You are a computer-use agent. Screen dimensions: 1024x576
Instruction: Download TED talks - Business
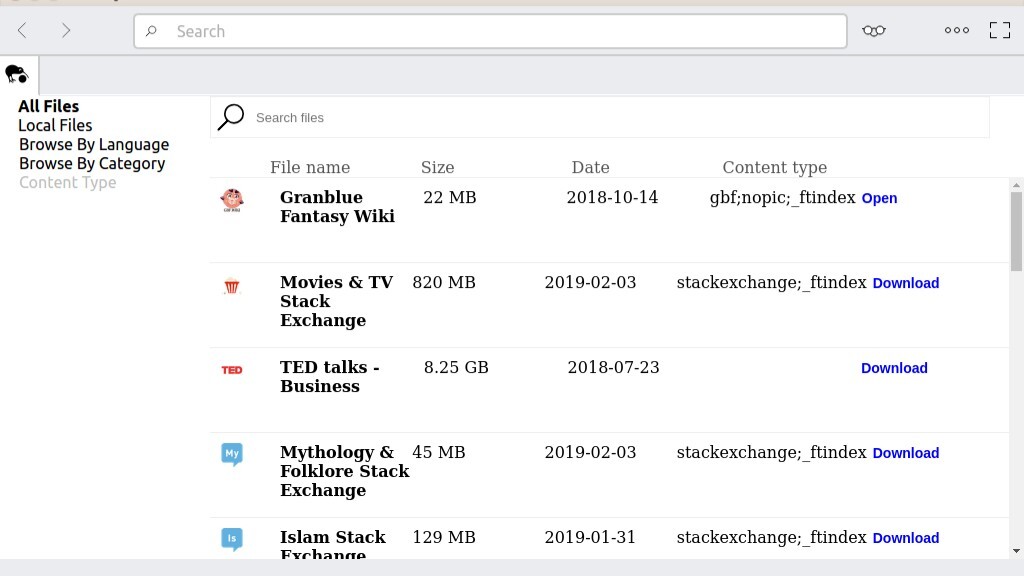coord(894,368)
